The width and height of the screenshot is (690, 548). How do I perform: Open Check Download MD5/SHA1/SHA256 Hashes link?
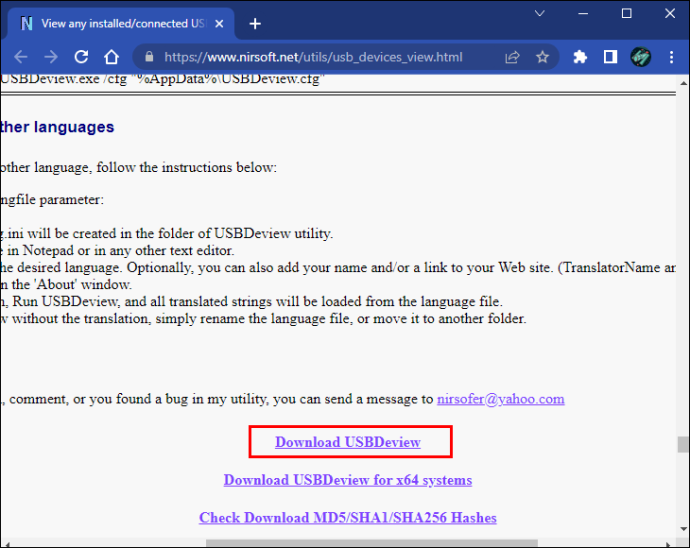pyautogui.click(x=348, y=518)
